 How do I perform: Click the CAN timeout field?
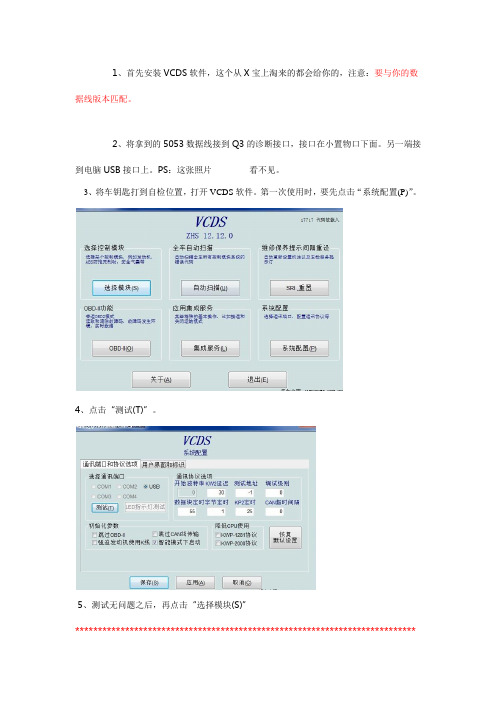point(274,511)
